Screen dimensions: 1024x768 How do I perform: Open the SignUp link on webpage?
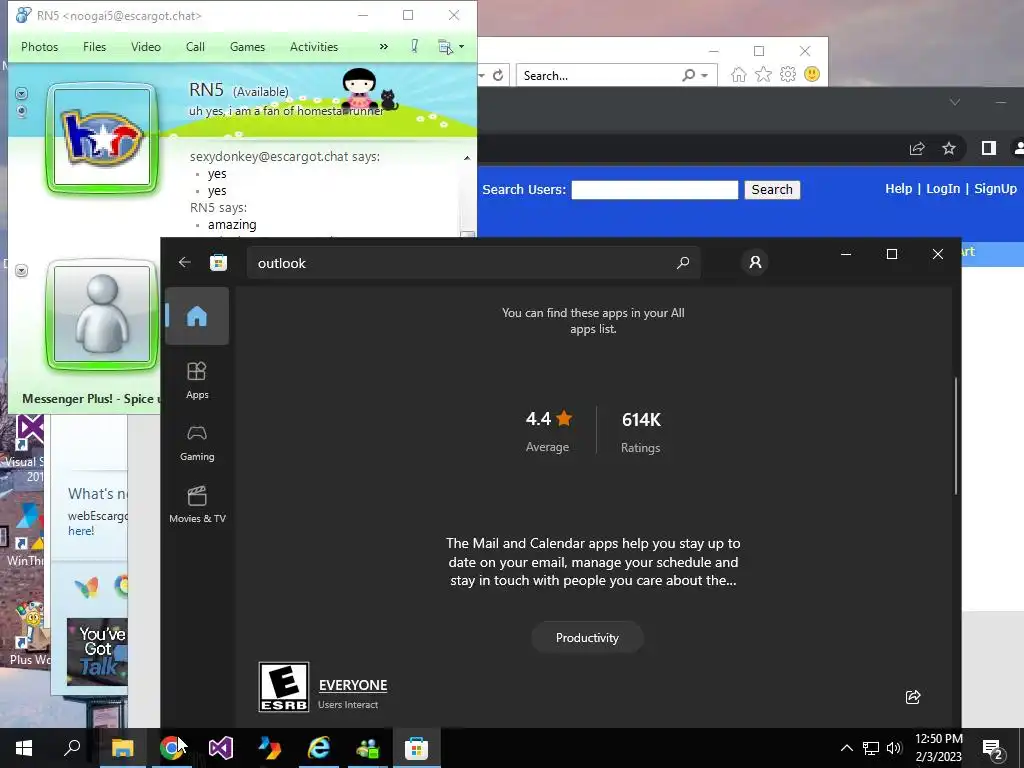(x=995, y=189)
